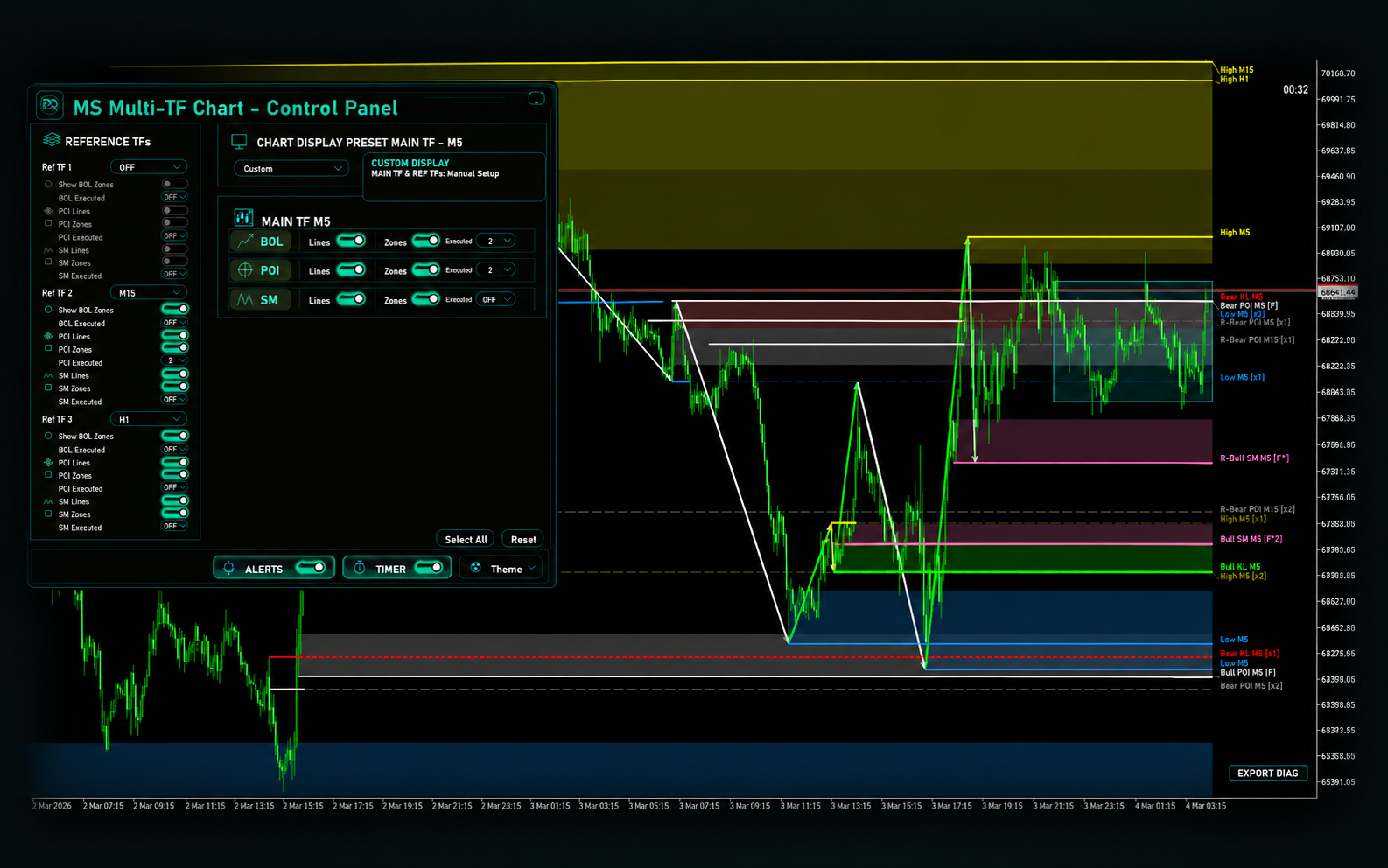
Task: Click the Reset button
Action: (523, 539)
